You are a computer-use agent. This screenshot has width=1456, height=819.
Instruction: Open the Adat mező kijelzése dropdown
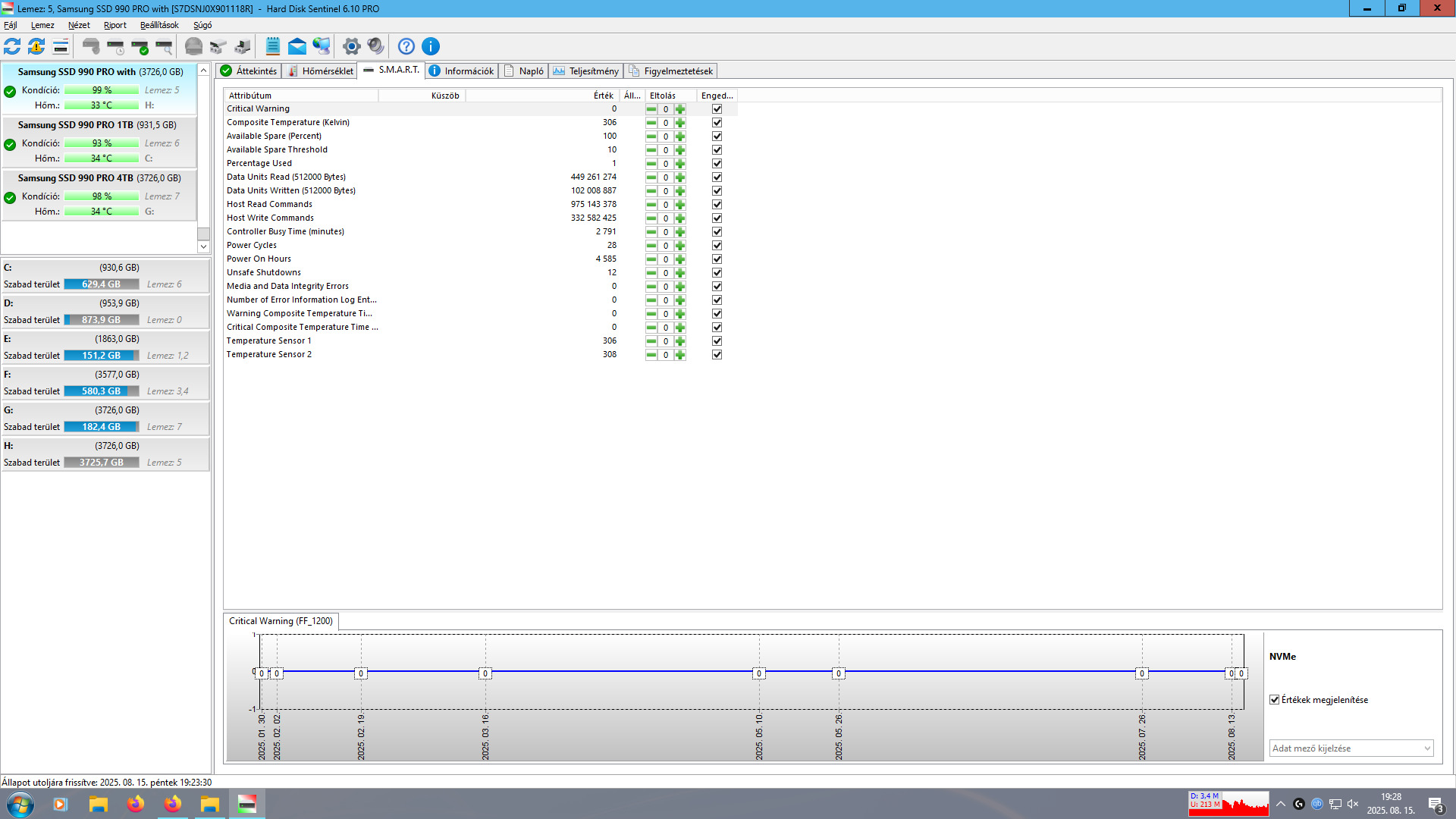coord(1351,748)
